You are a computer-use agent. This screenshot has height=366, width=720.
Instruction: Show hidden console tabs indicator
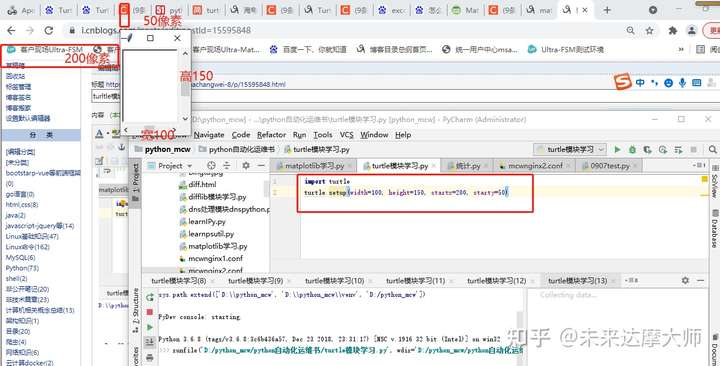[x=631, y=280]
